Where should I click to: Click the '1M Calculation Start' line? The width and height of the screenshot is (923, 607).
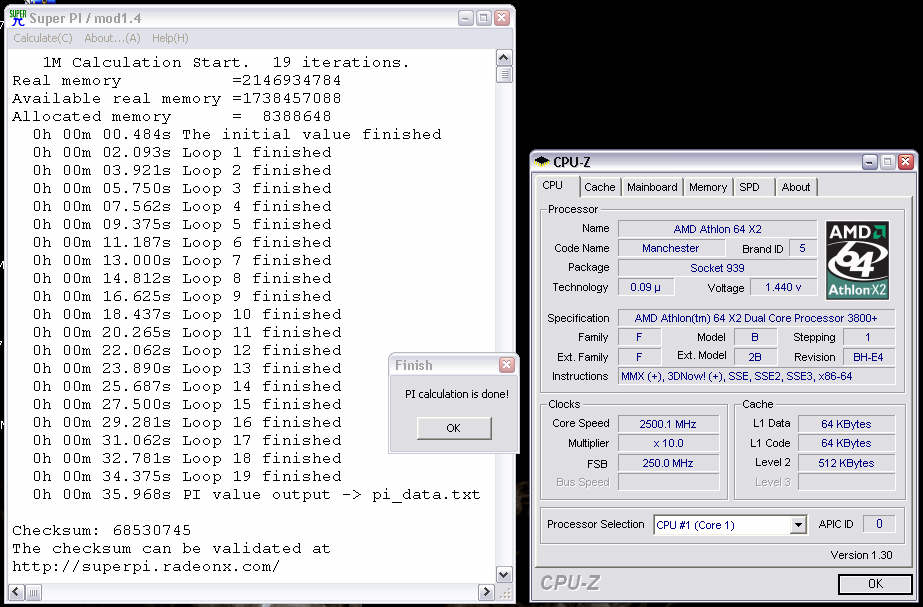[225, 62]
